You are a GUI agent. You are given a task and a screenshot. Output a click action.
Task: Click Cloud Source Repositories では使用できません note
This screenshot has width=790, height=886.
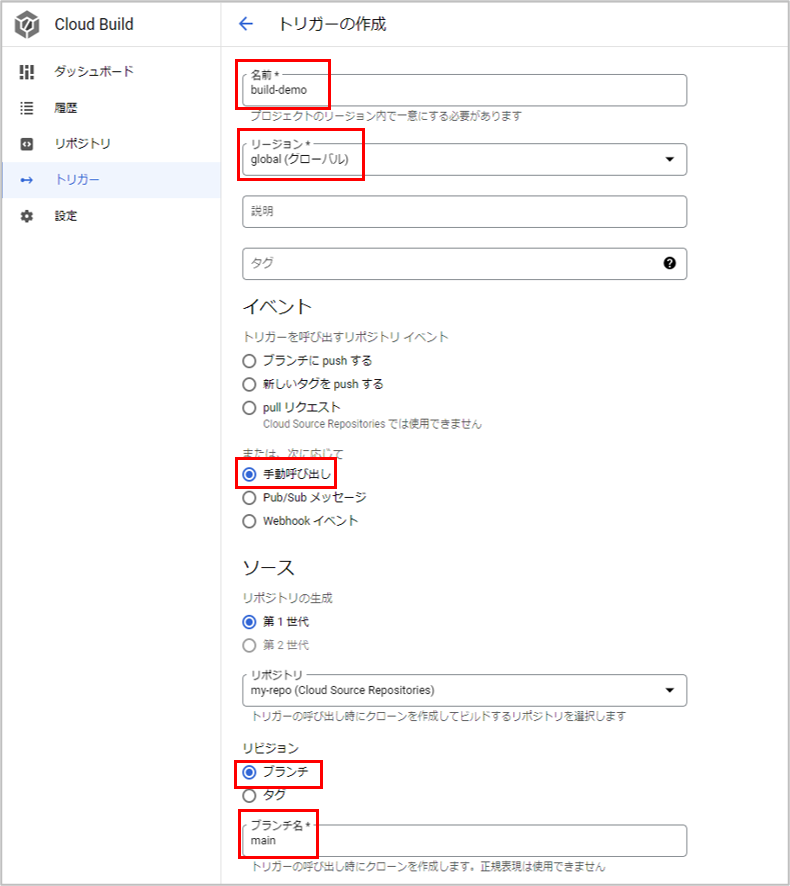coord(372,424)
